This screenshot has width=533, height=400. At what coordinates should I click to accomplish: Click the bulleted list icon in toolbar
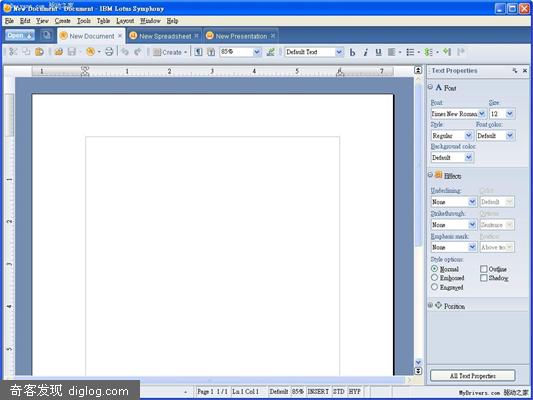(x=410, y=52)
